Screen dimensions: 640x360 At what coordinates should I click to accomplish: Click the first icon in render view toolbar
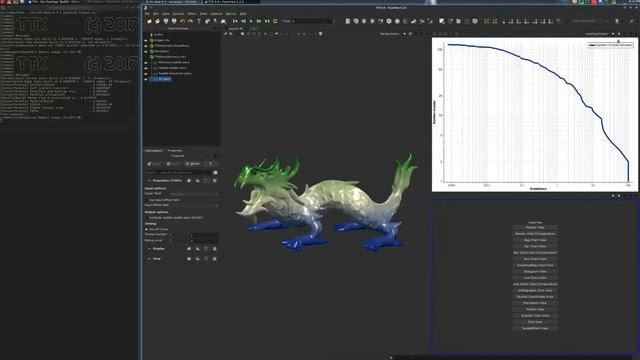point(226,34)
